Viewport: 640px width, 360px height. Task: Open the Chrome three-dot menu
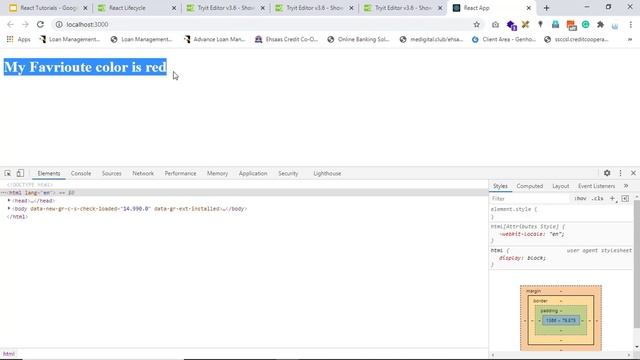(631, 24)
